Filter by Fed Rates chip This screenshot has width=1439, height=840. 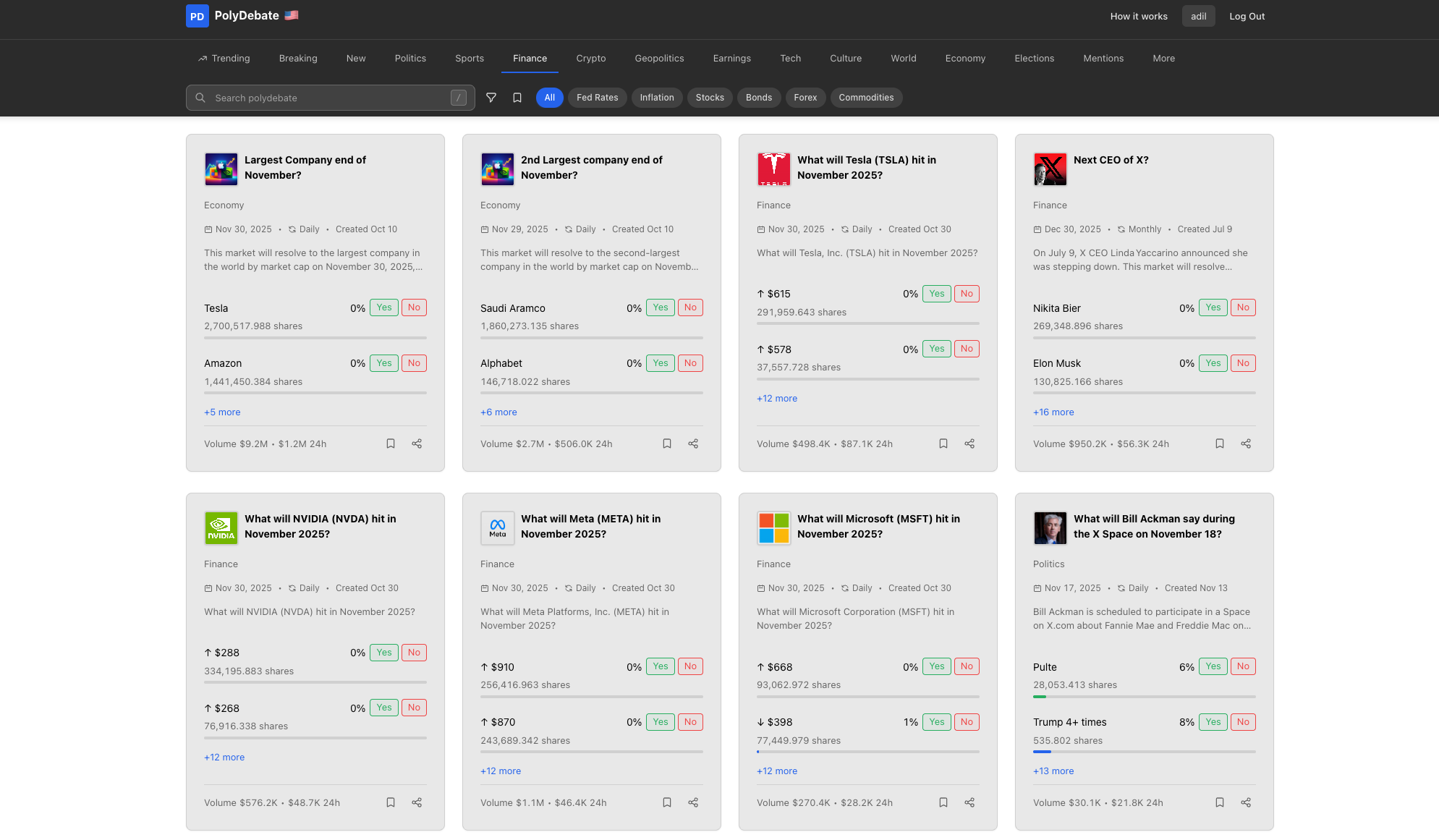[597, 98]
